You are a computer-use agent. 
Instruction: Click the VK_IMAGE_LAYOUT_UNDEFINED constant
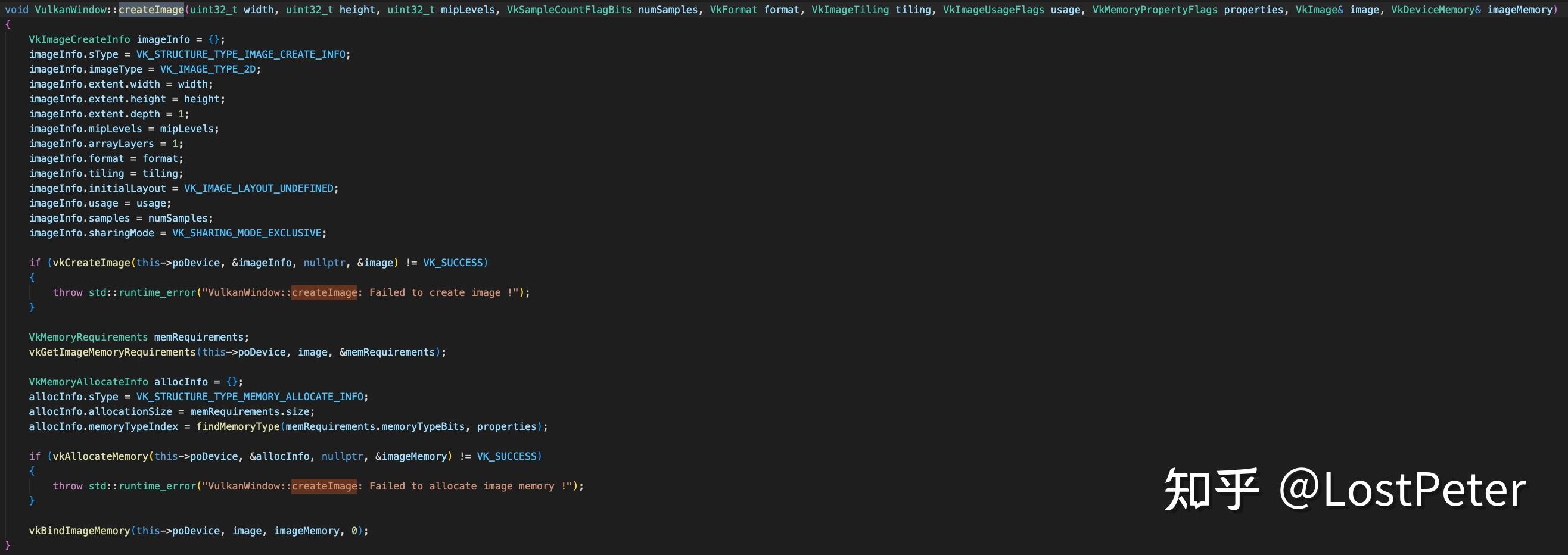[x=259, y=189]
